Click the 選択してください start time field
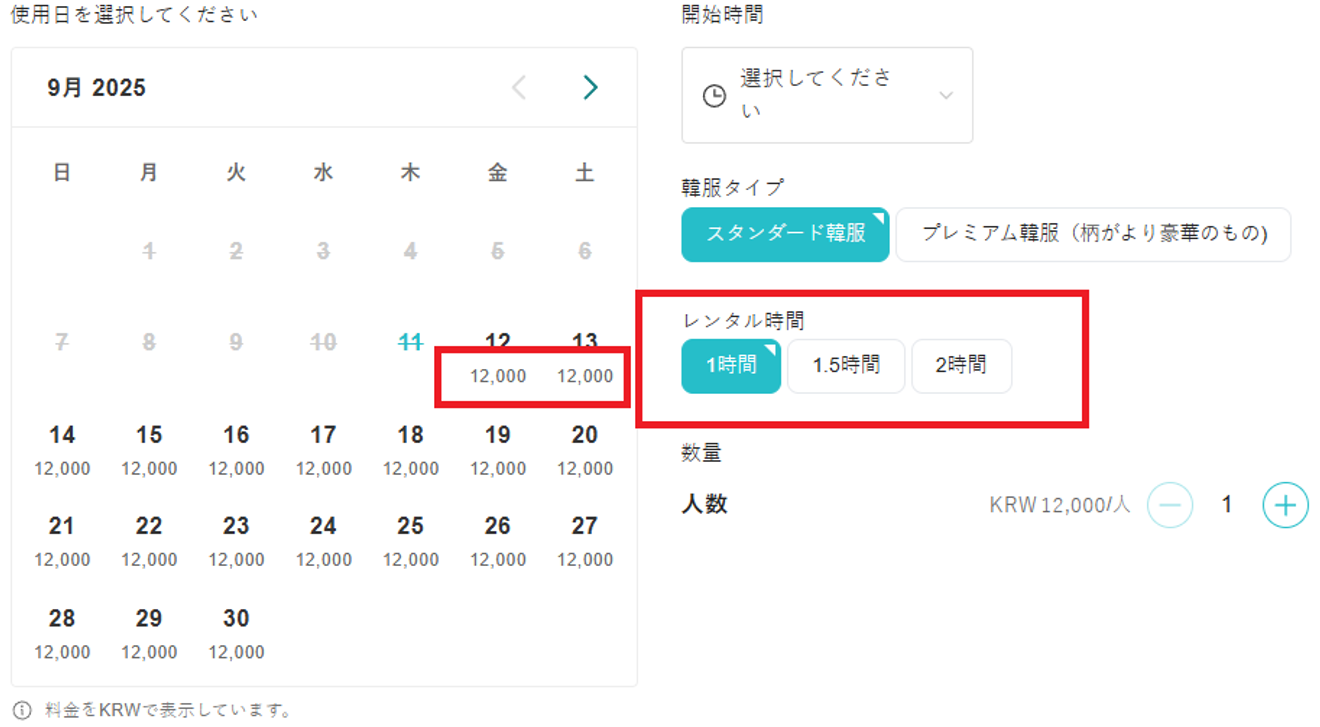This screenshot has height=727, width=1320. pos(827,95)
